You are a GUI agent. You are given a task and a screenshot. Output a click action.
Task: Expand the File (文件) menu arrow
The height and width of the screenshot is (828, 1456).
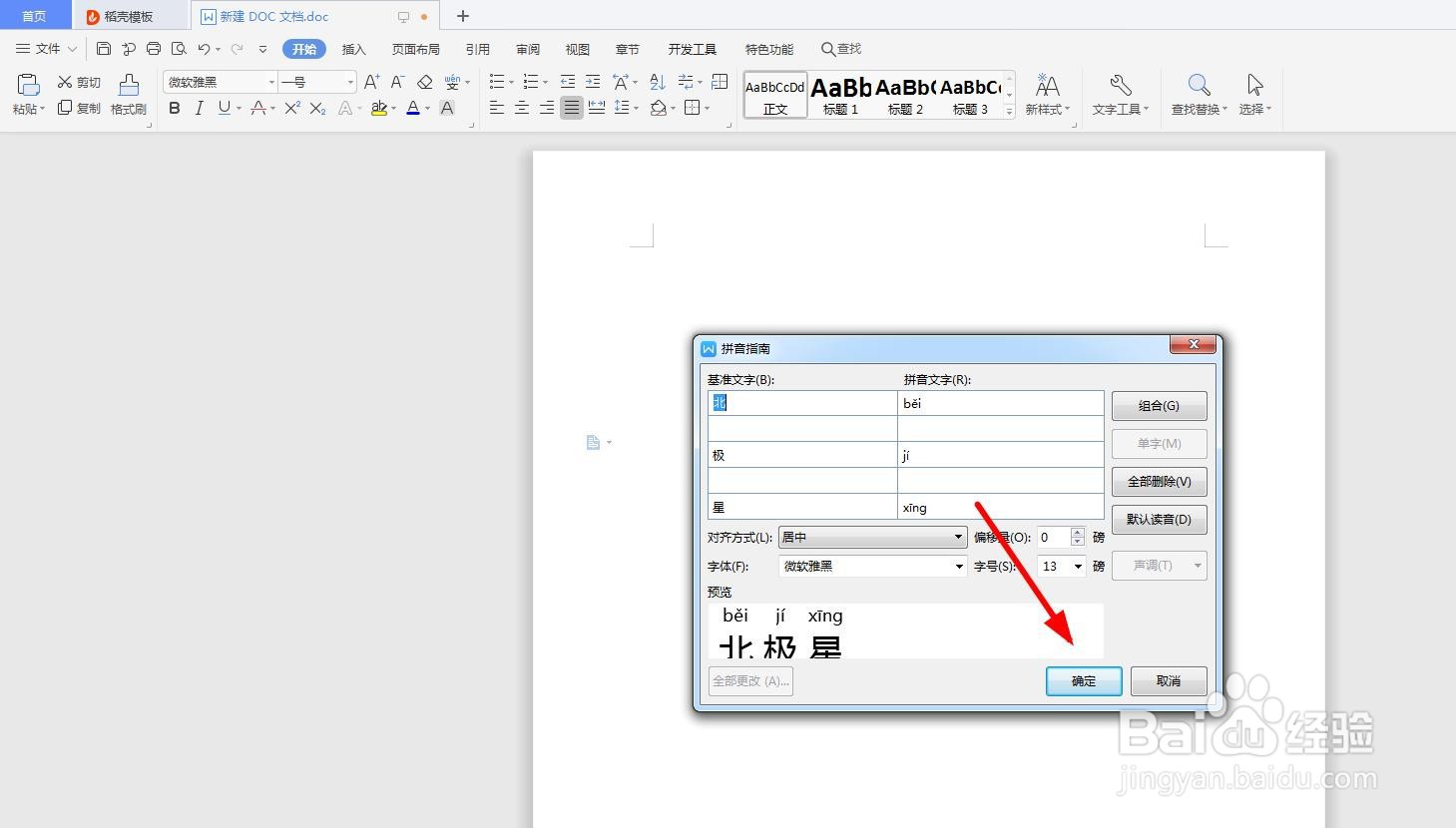pos(72,49)
